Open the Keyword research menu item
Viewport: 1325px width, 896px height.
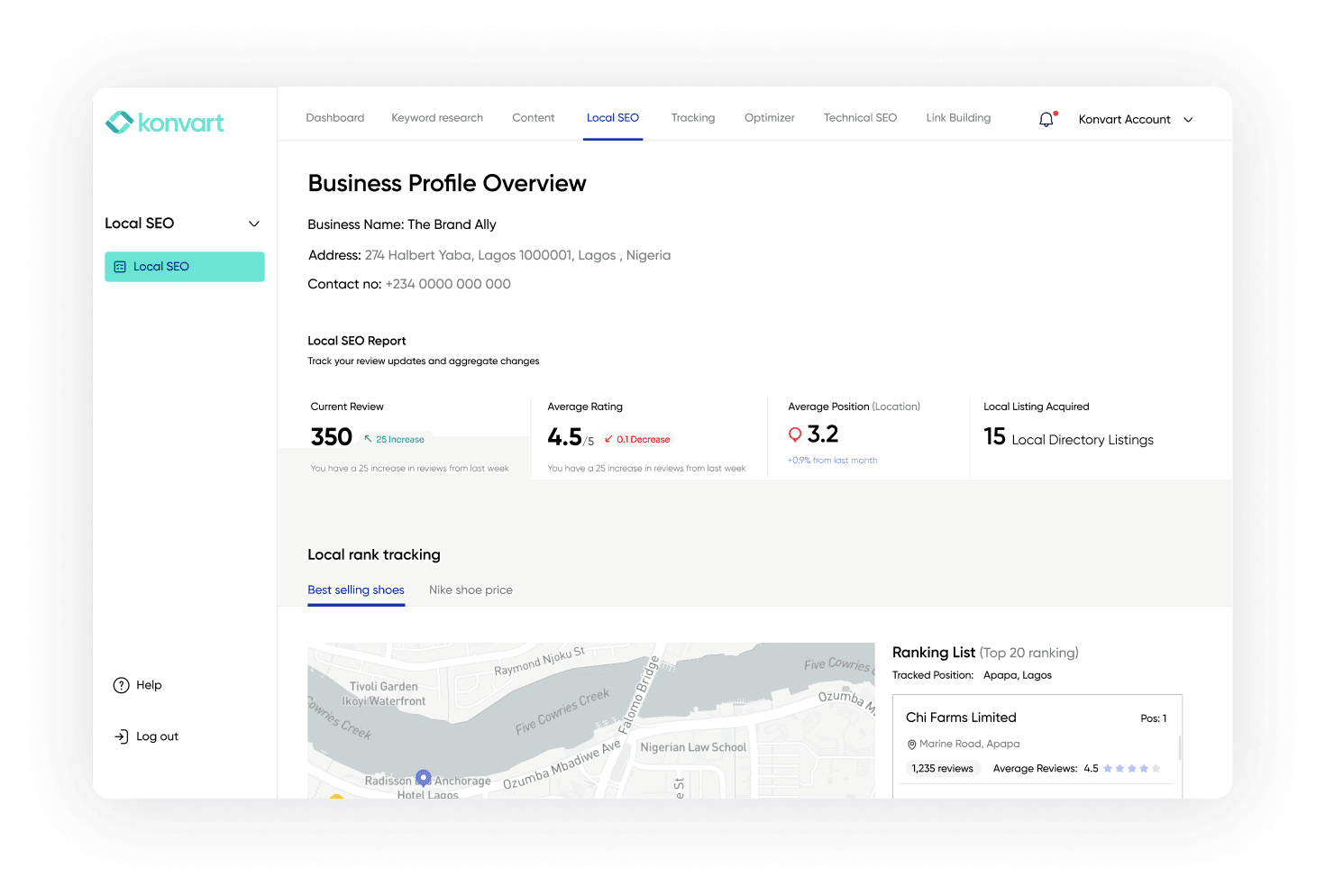(437, 117)
